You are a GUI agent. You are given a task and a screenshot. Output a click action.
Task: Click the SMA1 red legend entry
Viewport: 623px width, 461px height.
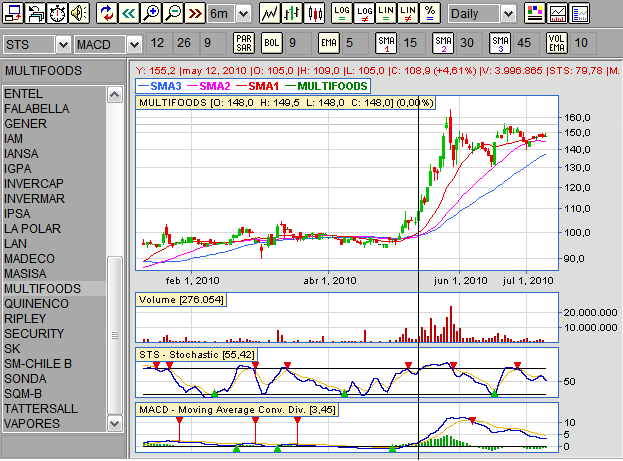tap(258, 86)
